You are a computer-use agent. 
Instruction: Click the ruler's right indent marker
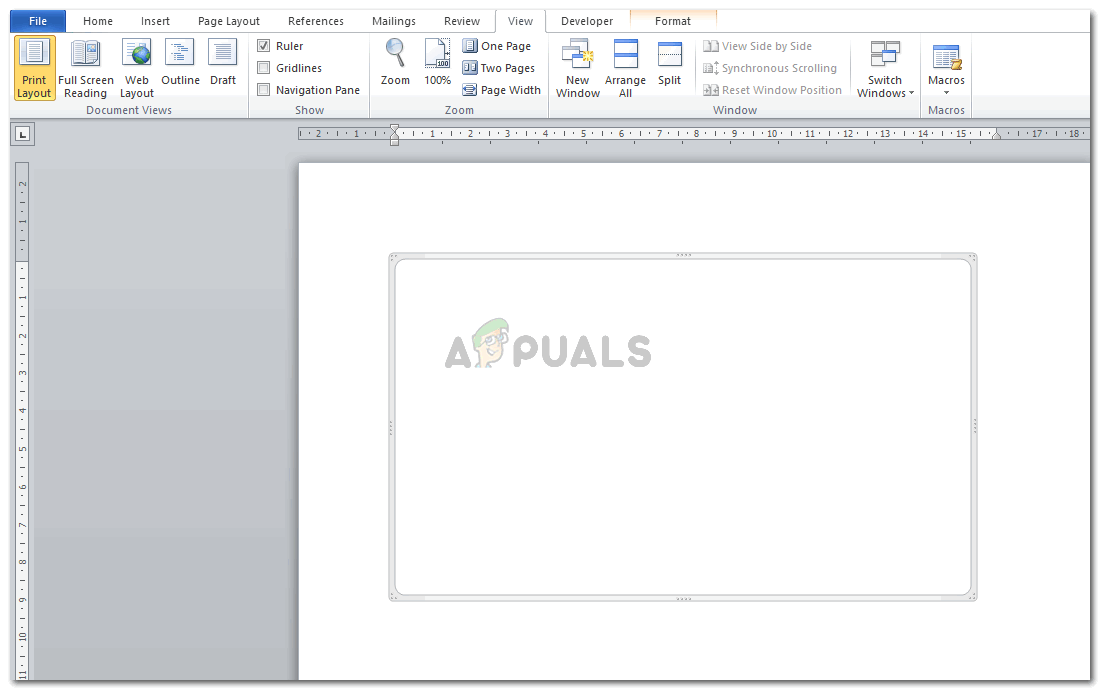(x=996, y=135)
